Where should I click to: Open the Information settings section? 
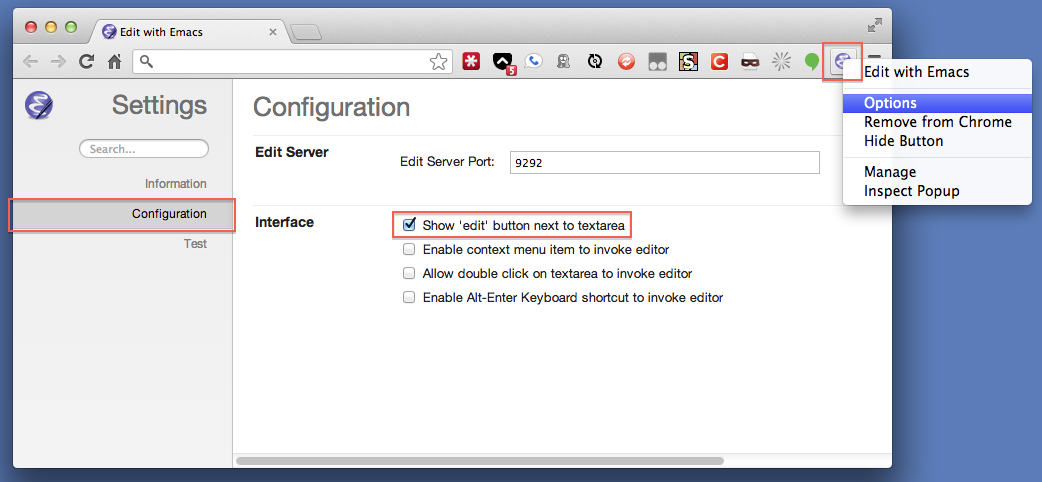tap(175, 183)
